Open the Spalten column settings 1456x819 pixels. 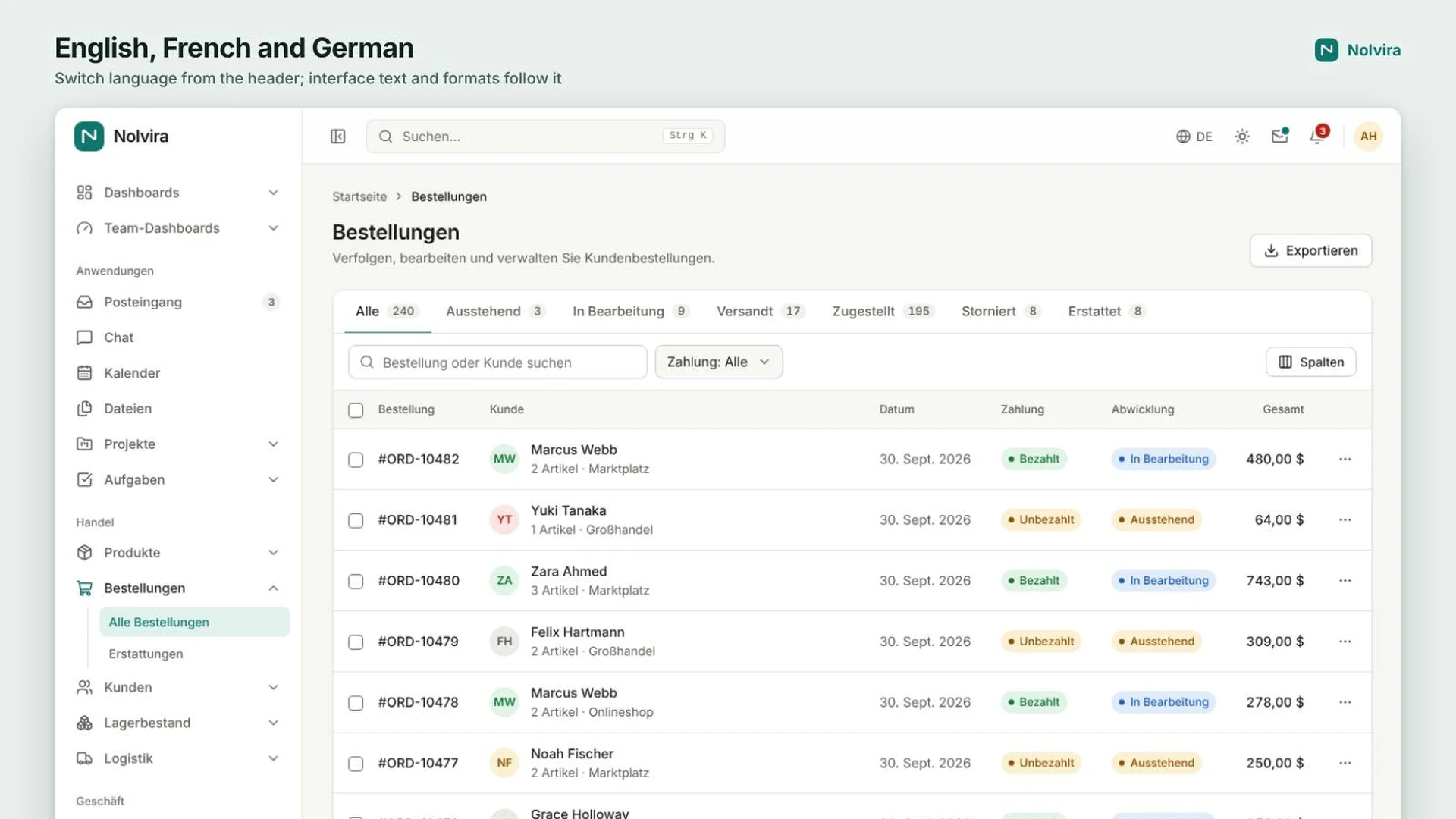[x=1310, y=362]
